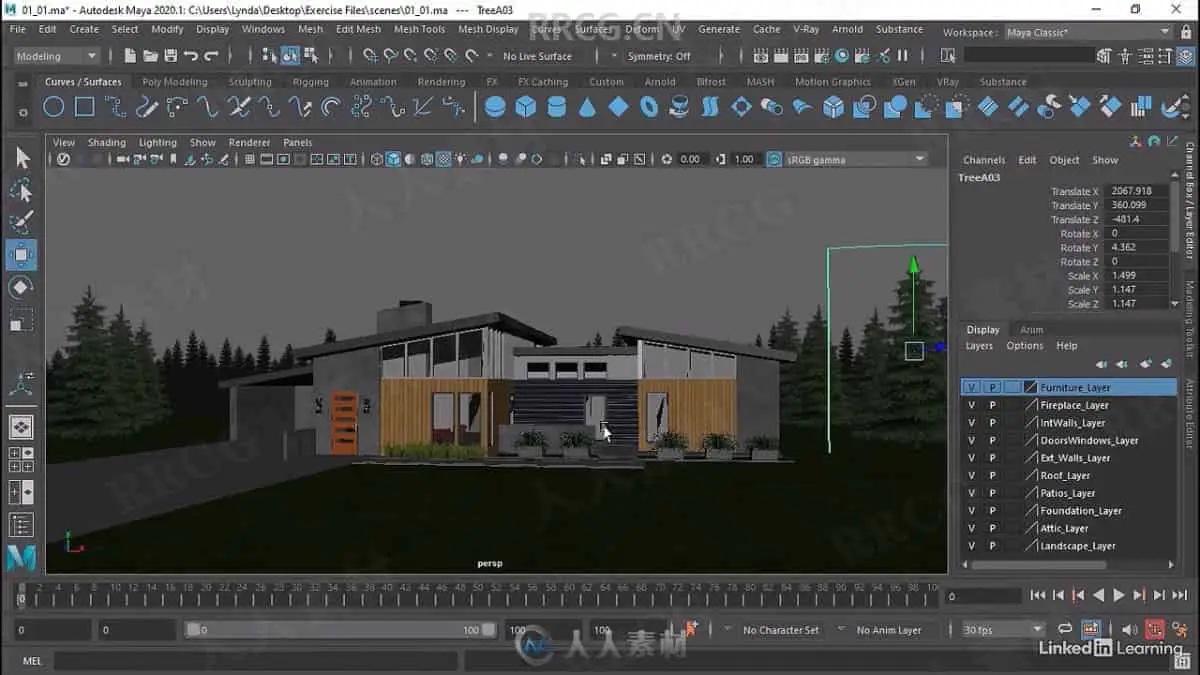The image size is (1200, 675).
Task: Toggle Auto Keyframe button near timeline
Action: point(1155,630)
